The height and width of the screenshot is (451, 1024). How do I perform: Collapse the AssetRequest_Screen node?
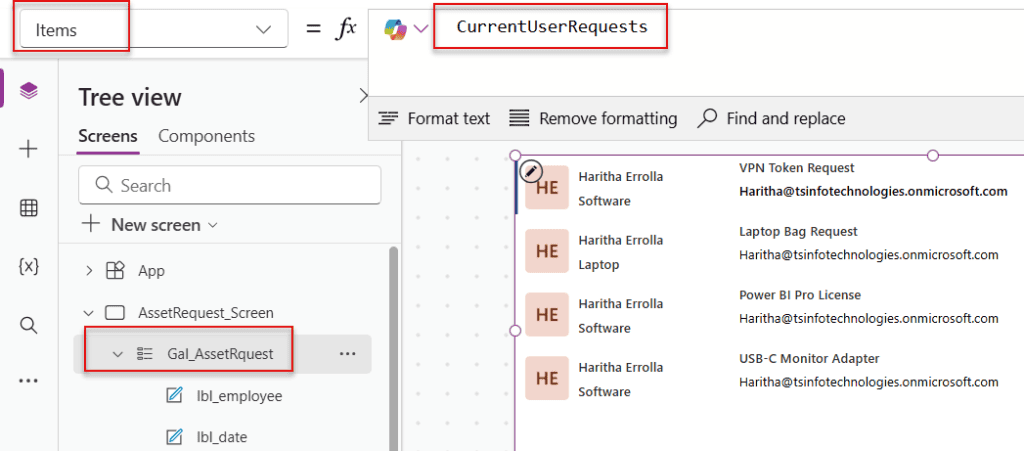point(89,313)
